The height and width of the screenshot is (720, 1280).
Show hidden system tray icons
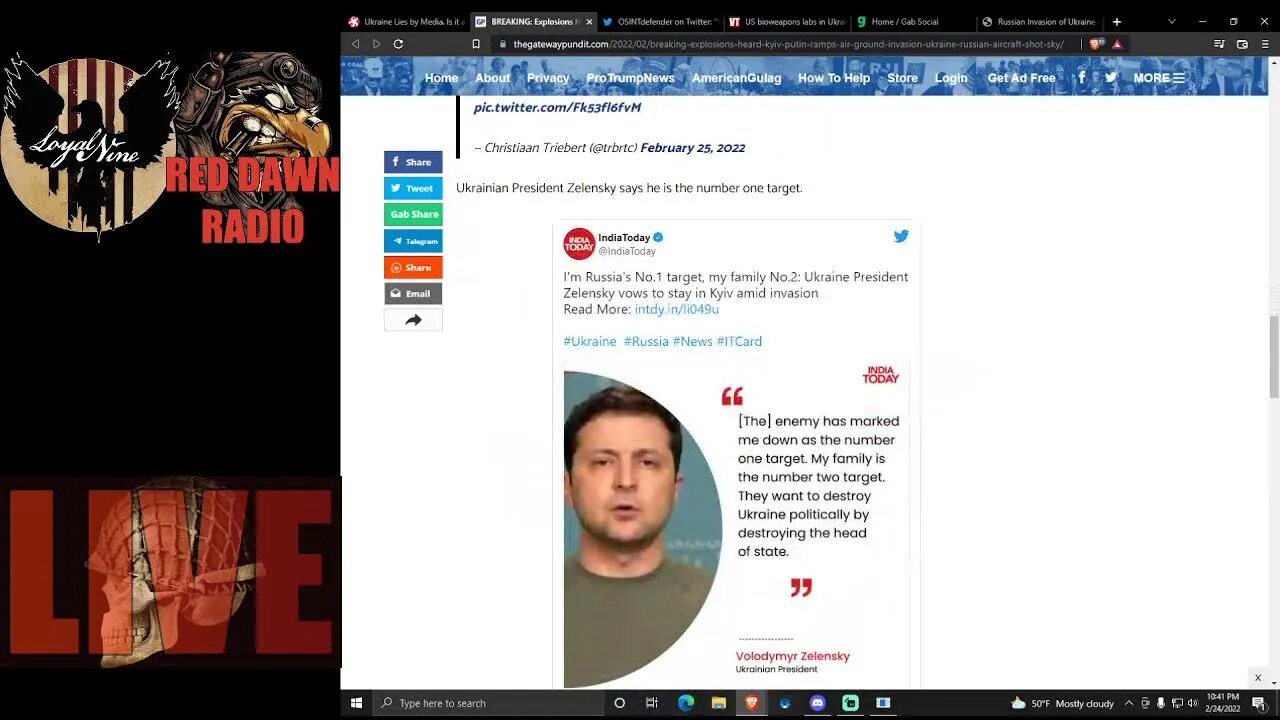[x=1129, y=703]
